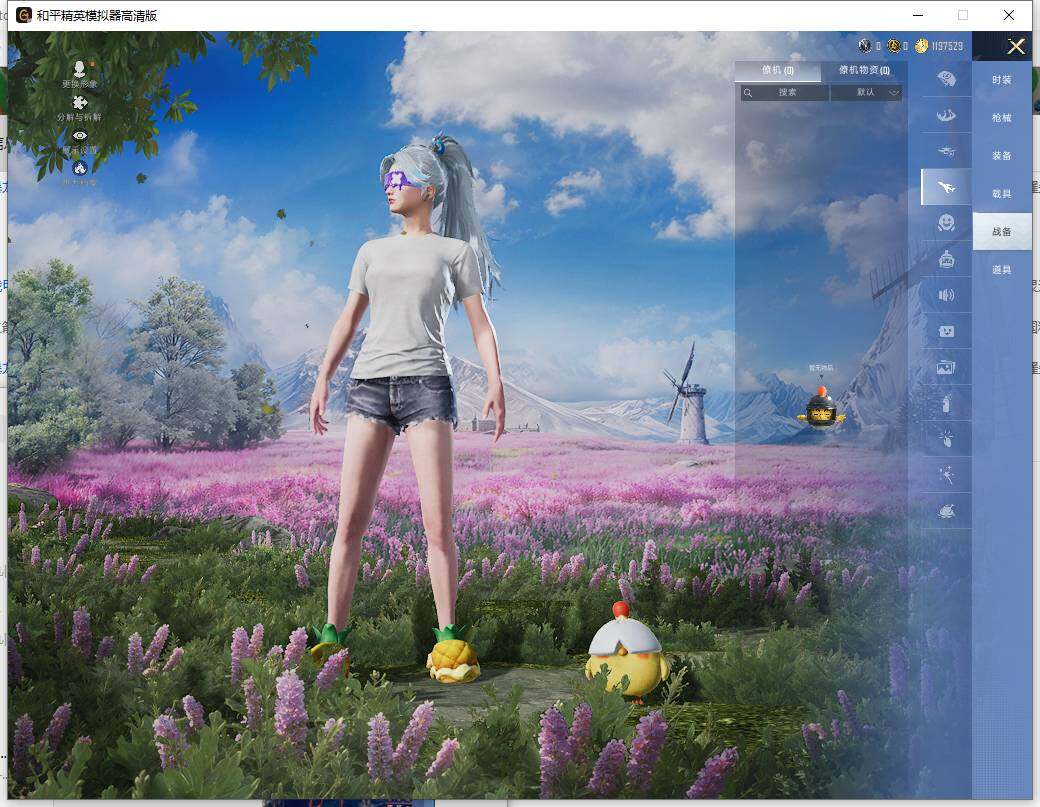The image size is (1040, 807).
Task: Switch to the 僚机物资 (0) tab
Action: pos(864,70)
